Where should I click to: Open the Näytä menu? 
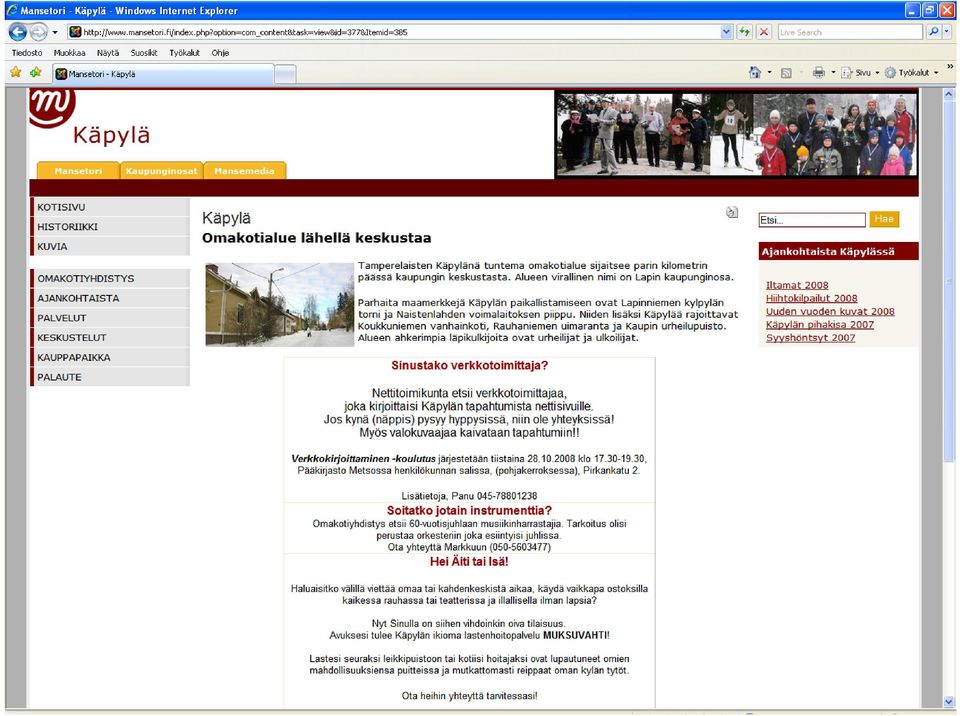(x=108, y=53)
